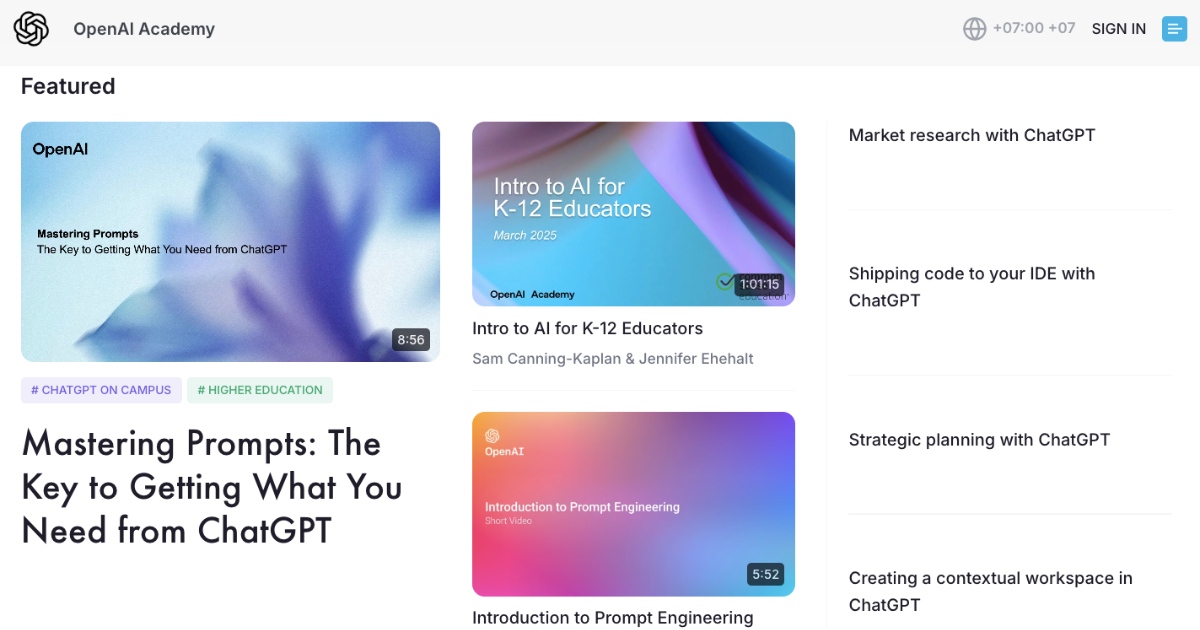Screen dimensions: 1200x630
Task: Click the 1:01:15 duration badge
Action: [x=759, y=284]
